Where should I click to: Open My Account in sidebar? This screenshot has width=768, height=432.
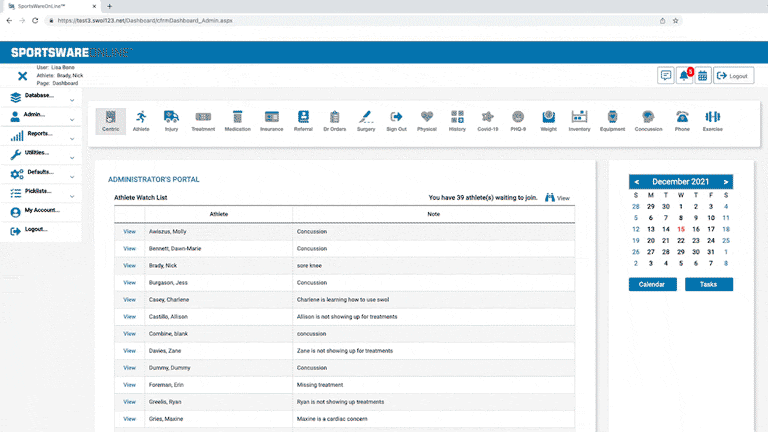(42, 212)
